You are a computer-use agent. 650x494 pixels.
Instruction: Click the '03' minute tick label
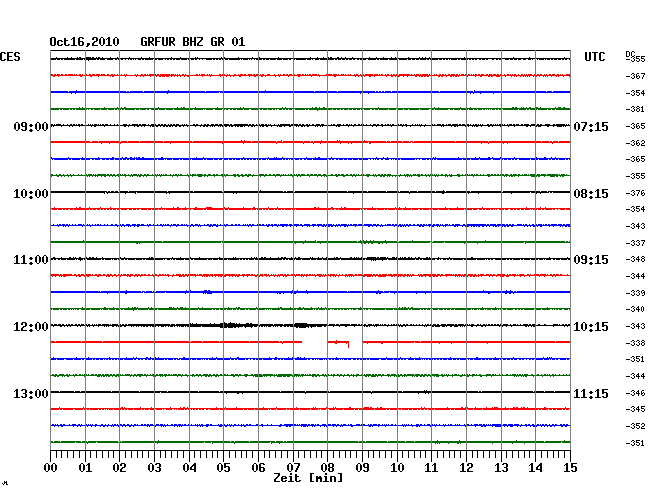[154, 467]
